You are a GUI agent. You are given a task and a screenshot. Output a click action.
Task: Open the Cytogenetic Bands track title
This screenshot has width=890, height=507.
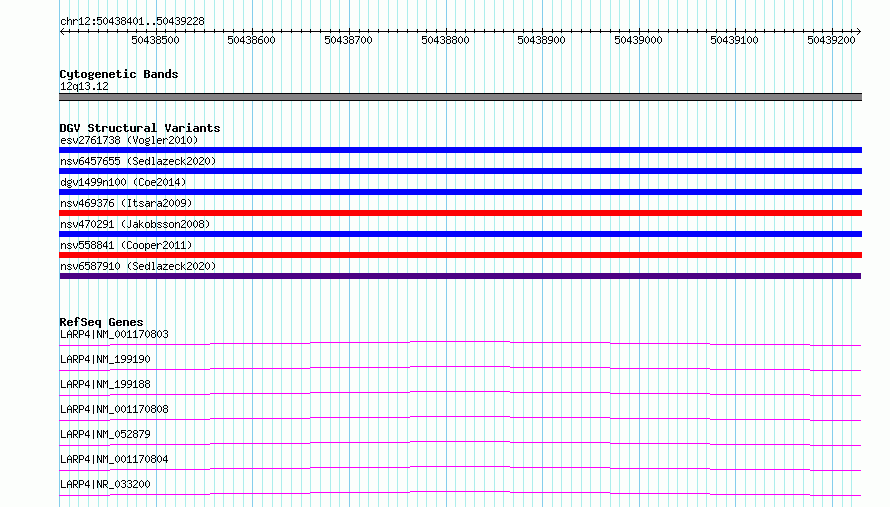coord(119,74)
